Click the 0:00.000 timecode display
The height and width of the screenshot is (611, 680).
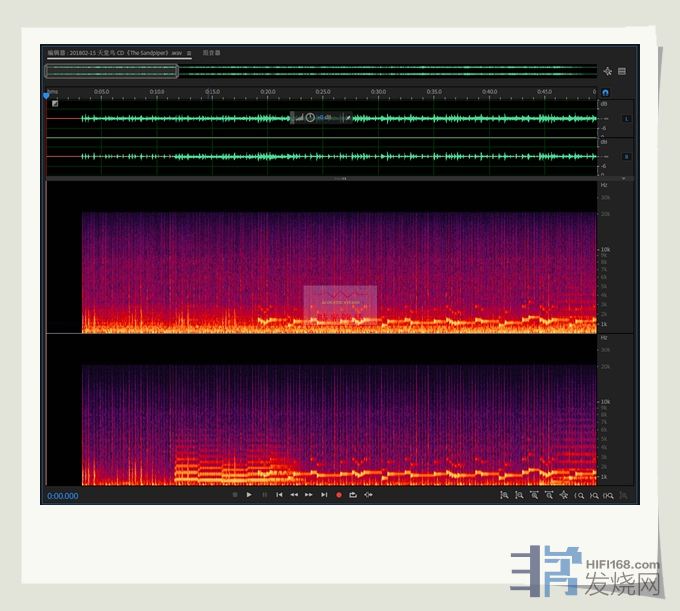pyautogui.click(x=62, y=496)
